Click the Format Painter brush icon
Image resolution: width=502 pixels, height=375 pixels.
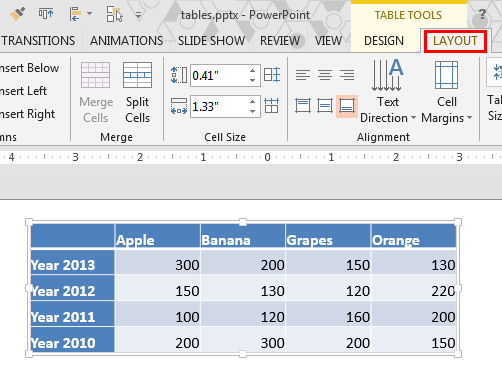pyautogui.click(x=17, y=14)
